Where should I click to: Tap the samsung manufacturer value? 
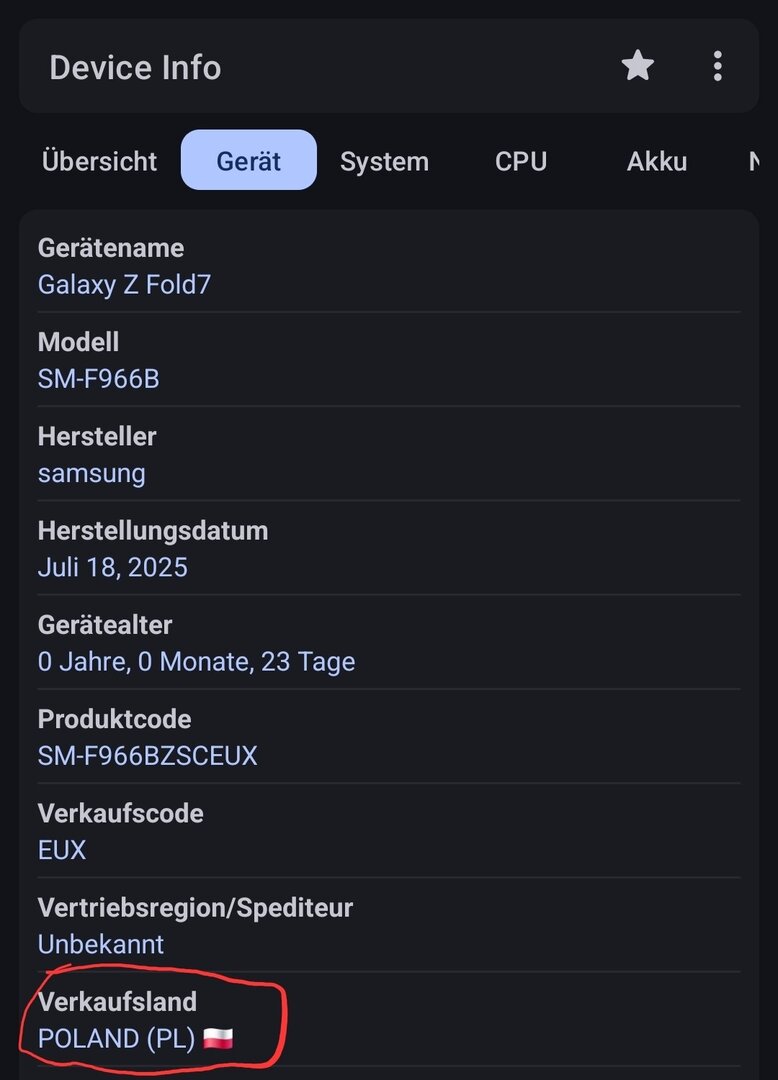[91, 473]
